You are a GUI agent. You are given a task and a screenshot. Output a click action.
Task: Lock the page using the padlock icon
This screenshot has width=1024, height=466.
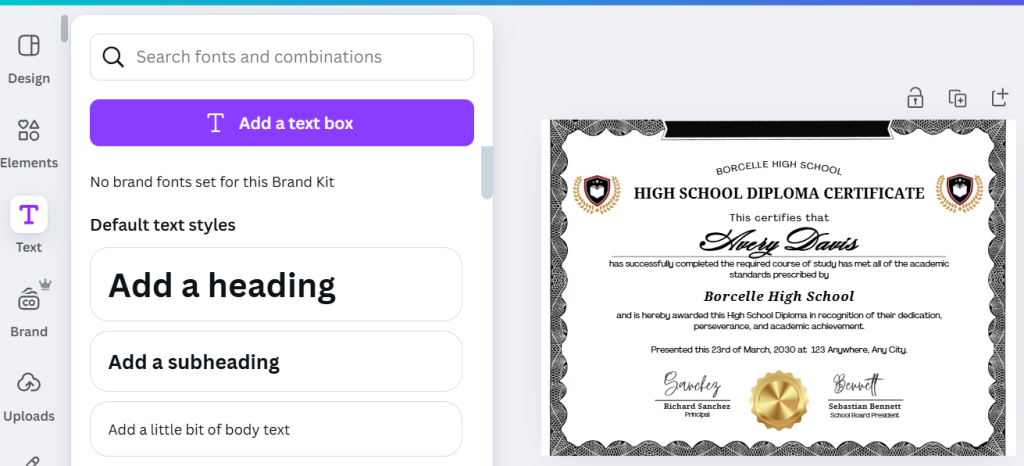coord(915,97)
